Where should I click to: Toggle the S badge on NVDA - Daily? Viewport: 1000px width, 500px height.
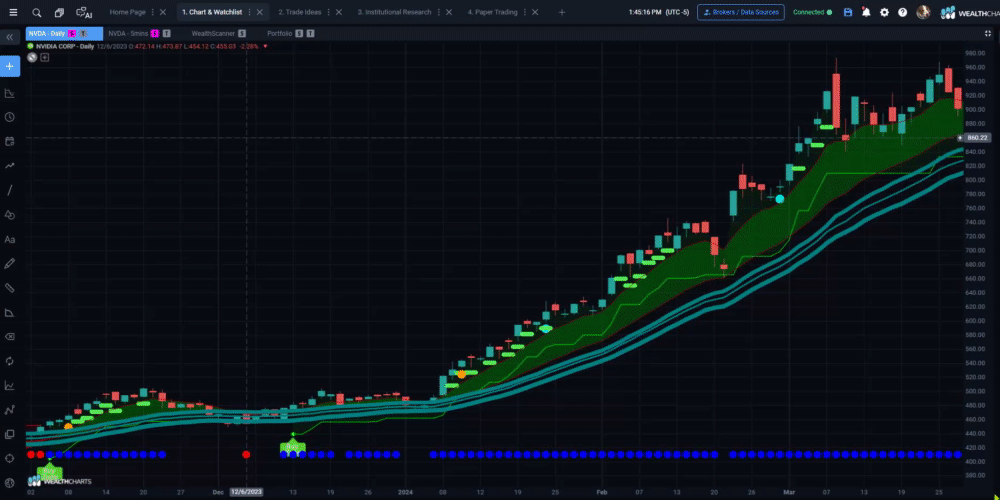point(71,33)
